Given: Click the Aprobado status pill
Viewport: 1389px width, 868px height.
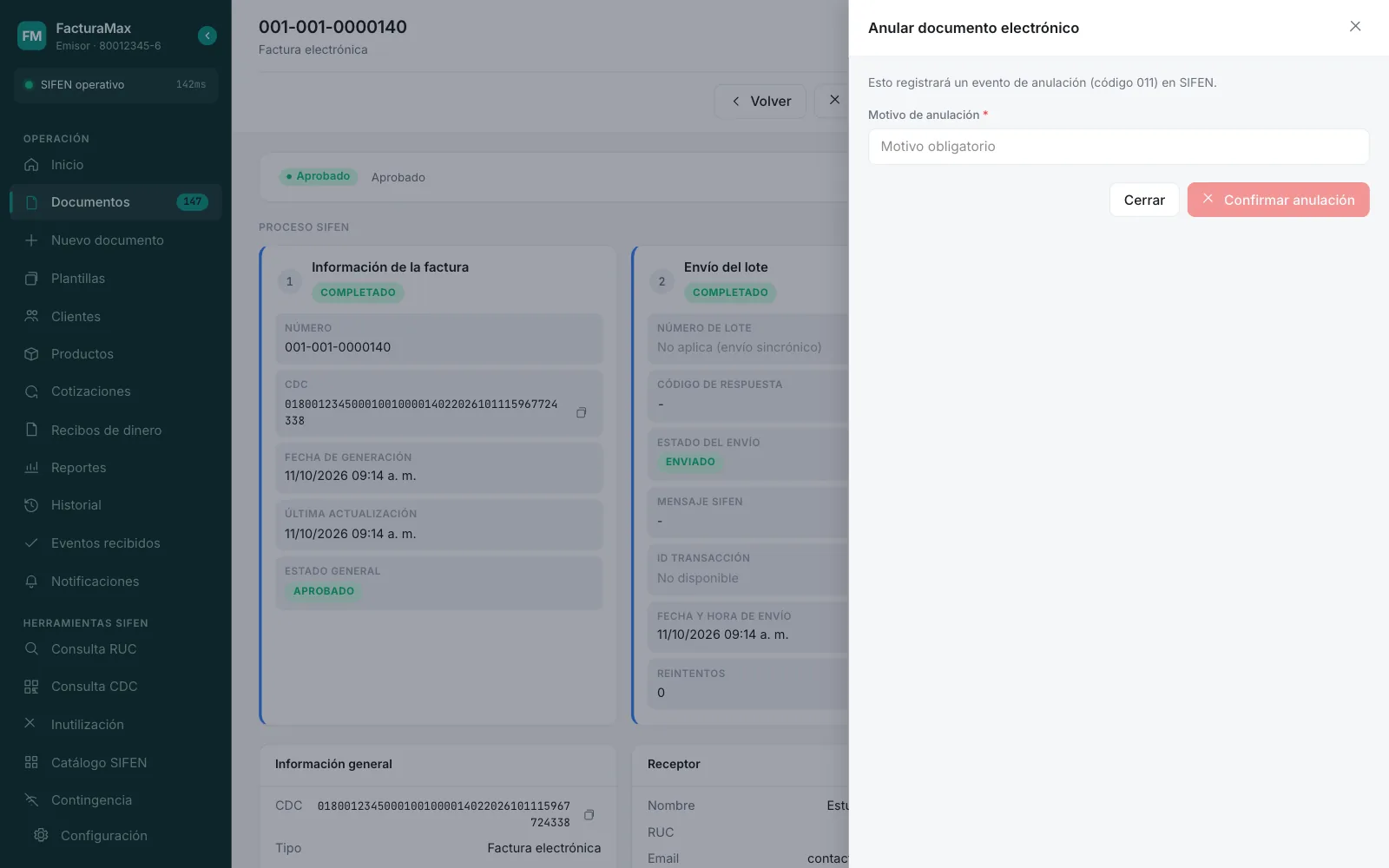Looking at the screenshot, I should point(319,176).
